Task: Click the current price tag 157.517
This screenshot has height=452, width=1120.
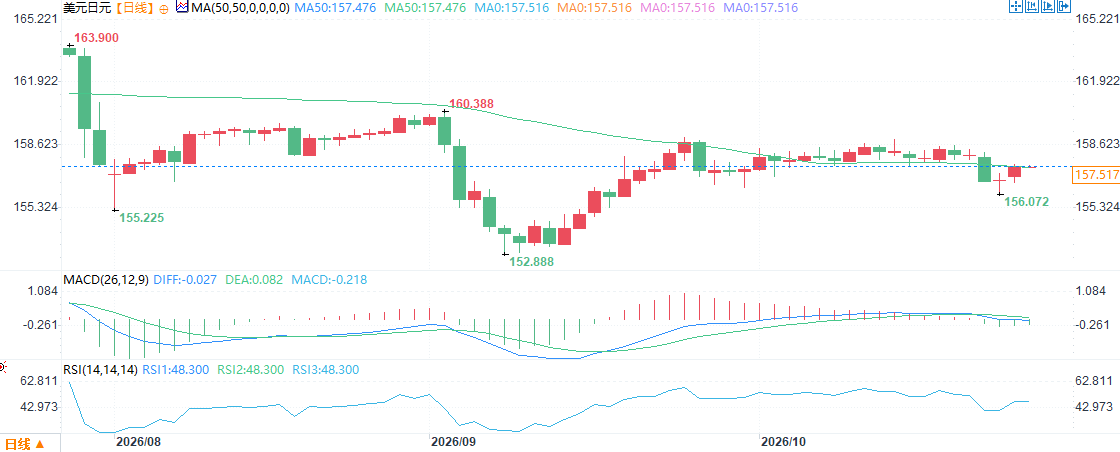Action: (x=1096, y=175)
